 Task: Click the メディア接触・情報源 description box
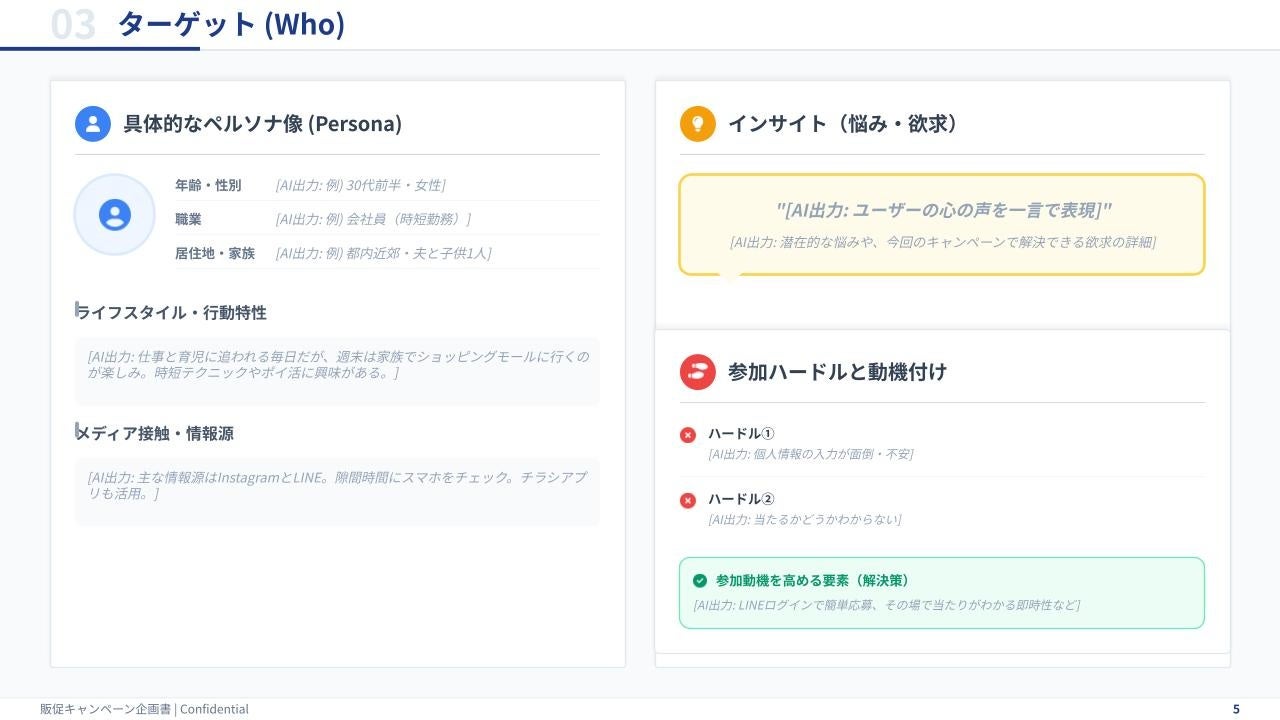point(337,491)
